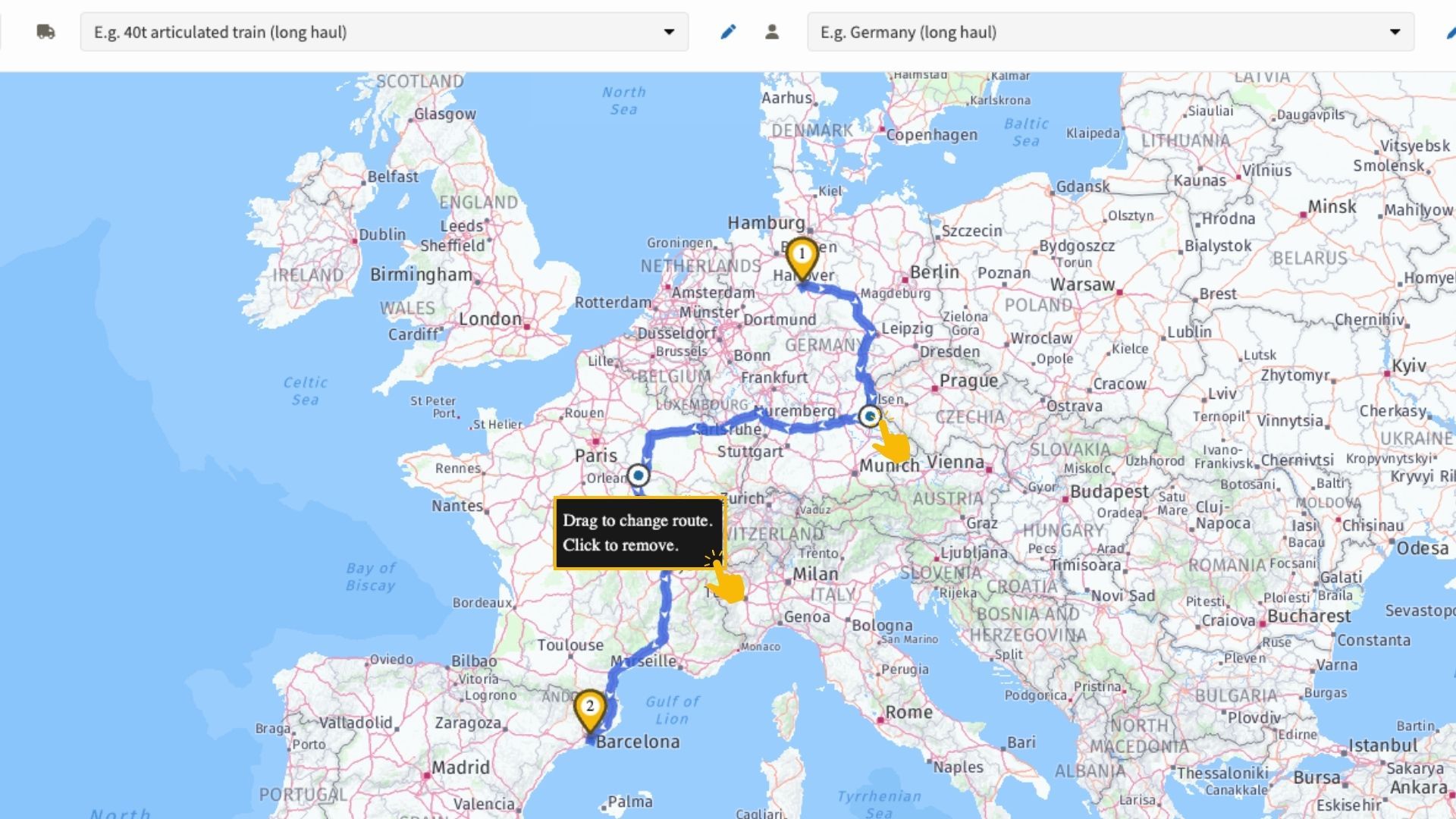
Task: Click the pencil edit icon beside vehicle dropdown
Action: 728,32
